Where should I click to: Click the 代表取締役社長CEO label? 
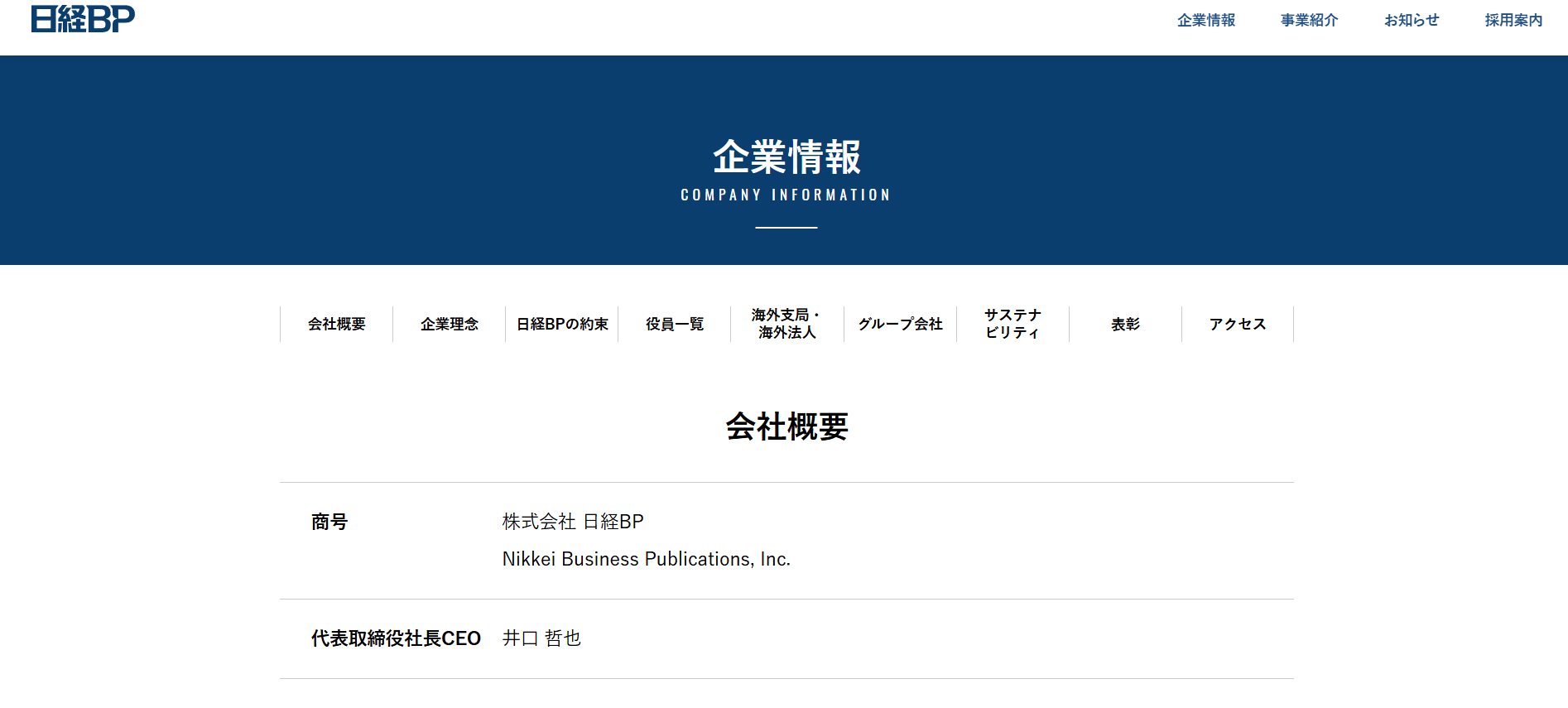tap(396, 638)
